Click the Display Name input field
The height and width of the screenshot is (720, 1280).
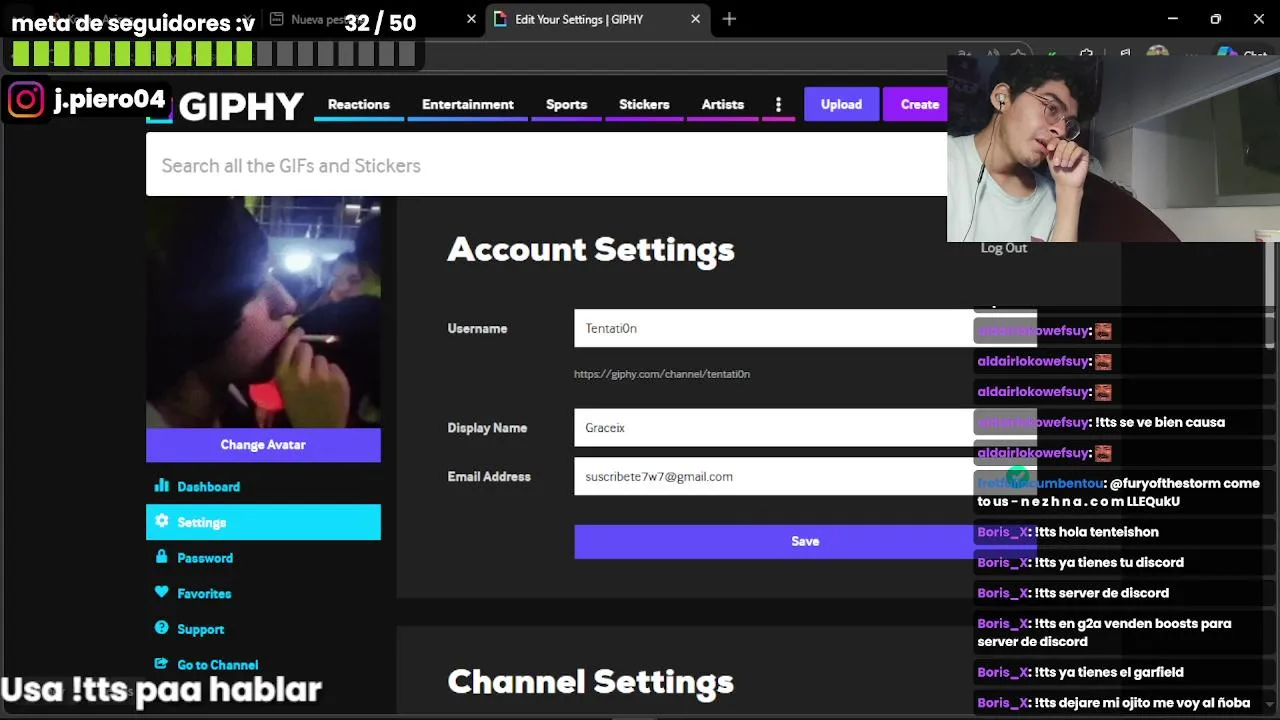click(805, 427)
